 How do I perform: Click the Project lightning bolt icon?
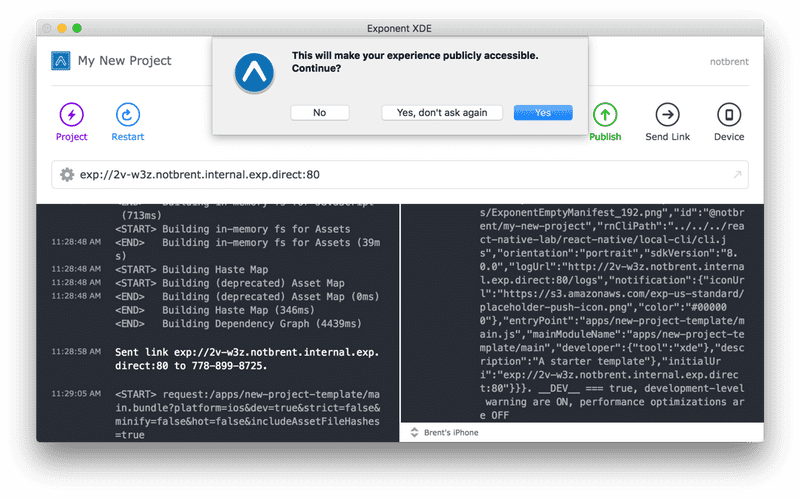(71, 114)
